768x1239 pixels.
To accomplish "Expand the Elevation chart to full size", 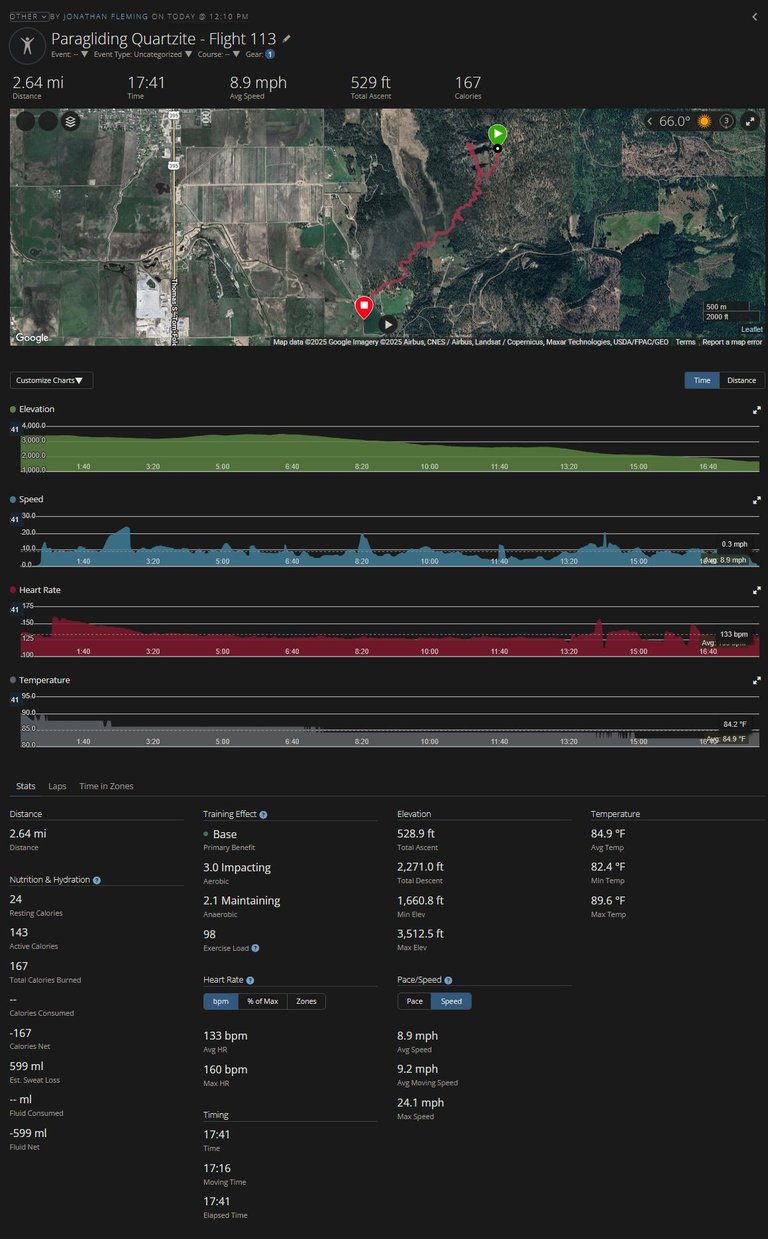I will coord(757,409).
